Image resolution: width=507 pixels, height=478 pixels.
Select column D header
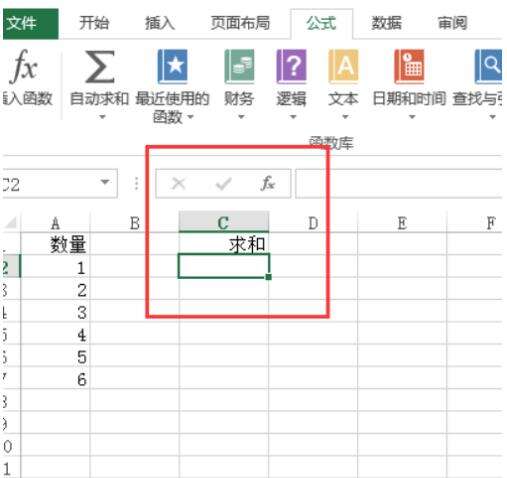click(x=313, y=223)
